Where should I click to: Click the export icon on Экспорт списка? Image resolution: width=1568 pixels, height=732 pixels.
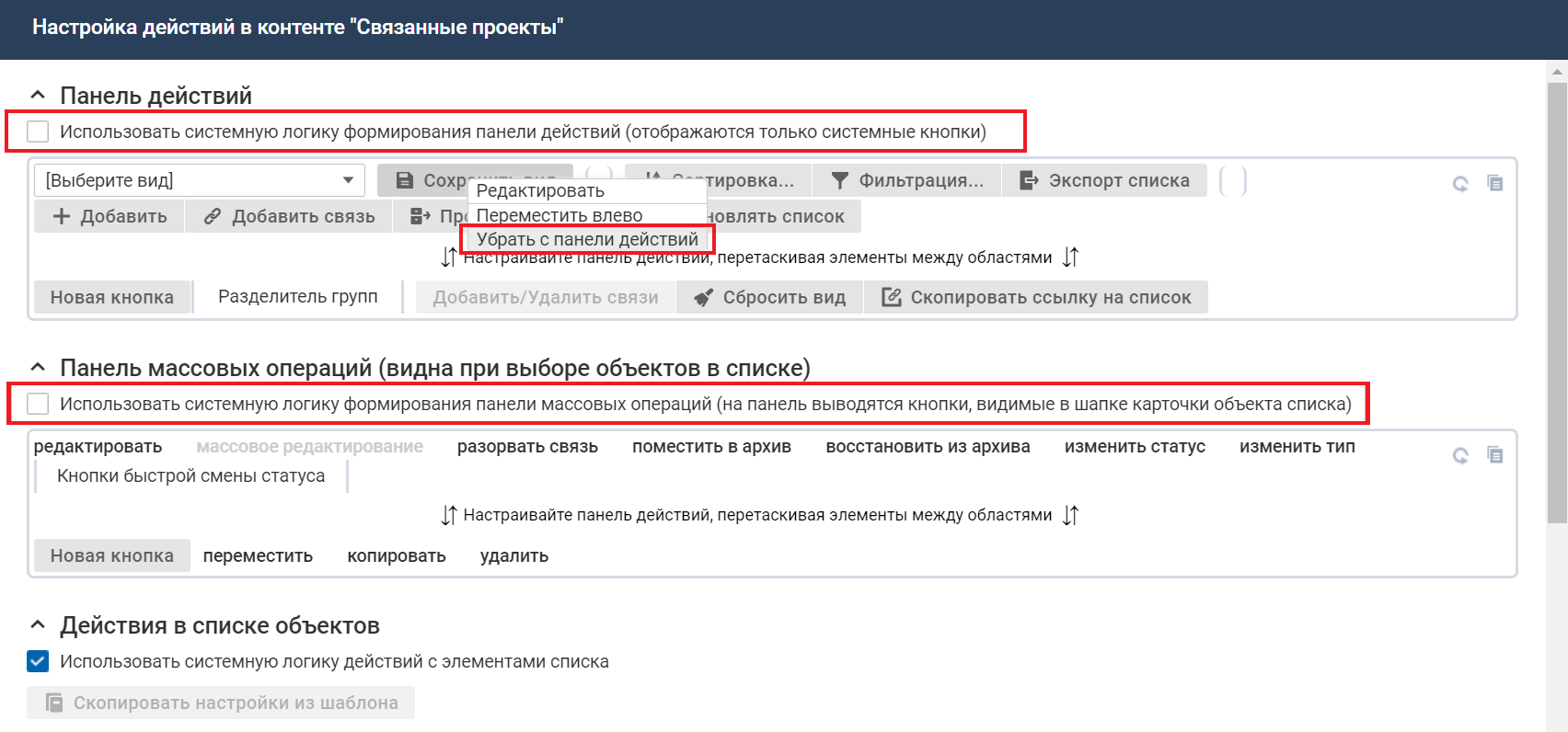[1029, 181]
